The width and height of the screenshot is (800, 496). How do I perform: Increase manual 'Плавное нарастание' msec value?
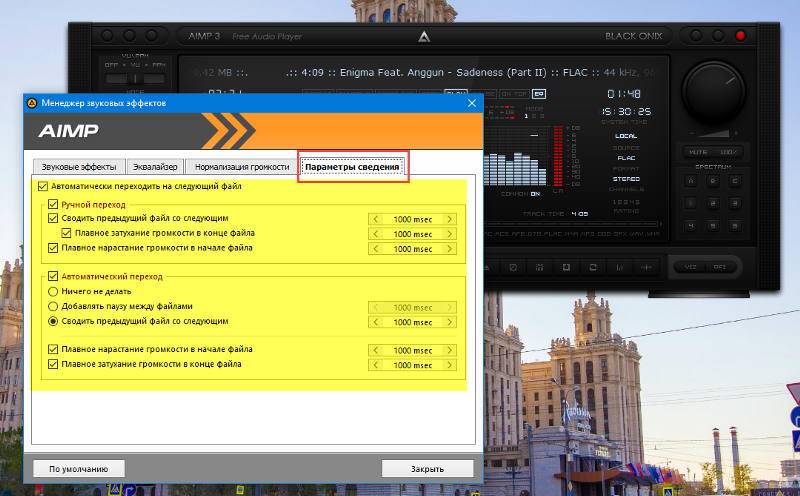click(449, 249)
